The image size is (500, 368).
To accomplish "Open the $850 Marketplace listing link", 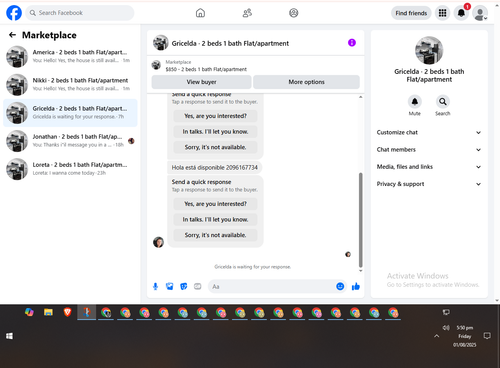I will click(206, 69).
